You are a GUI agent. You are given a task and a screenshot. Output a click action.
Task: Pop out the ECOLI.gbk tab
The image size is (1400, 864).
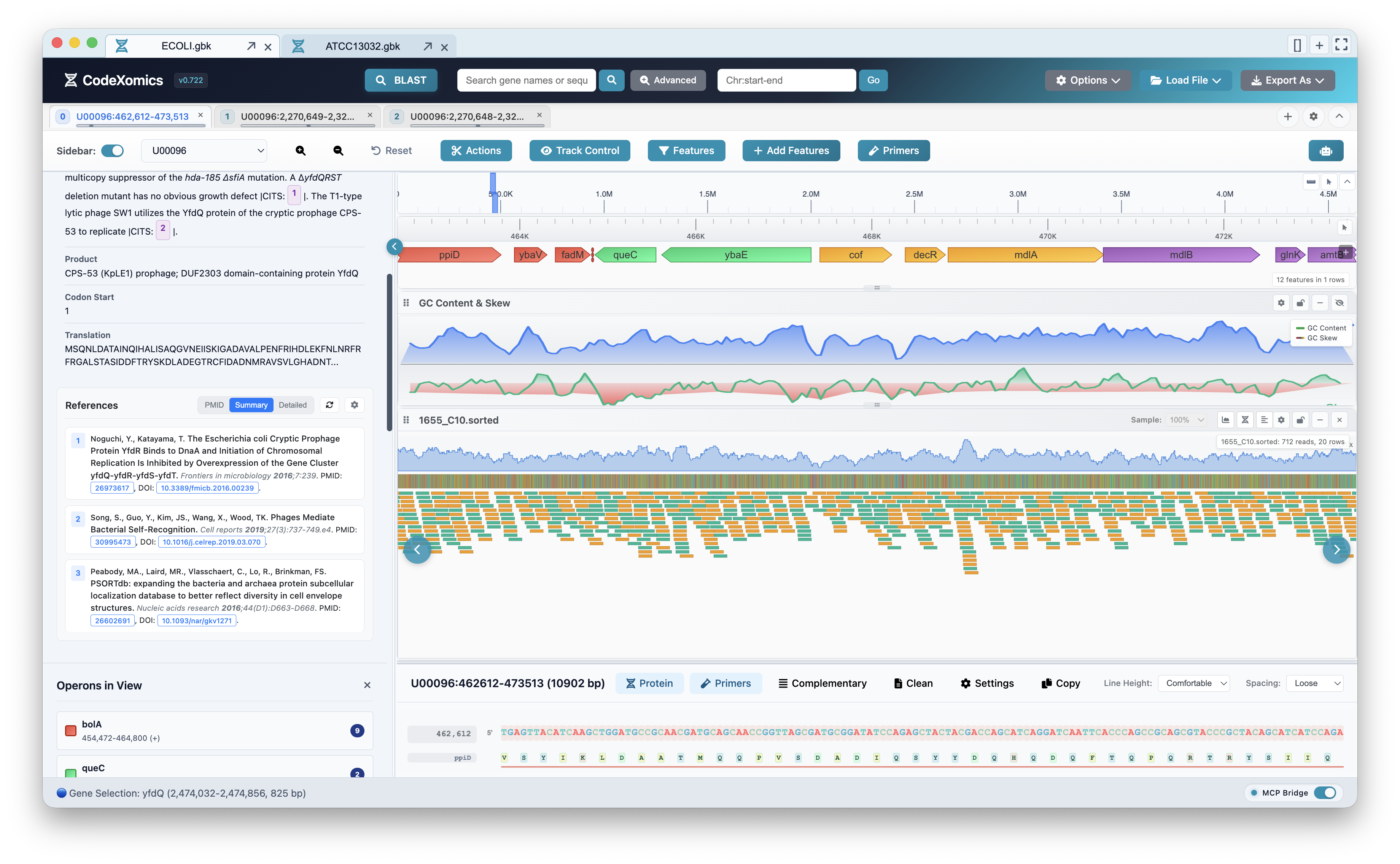point(251,46)
